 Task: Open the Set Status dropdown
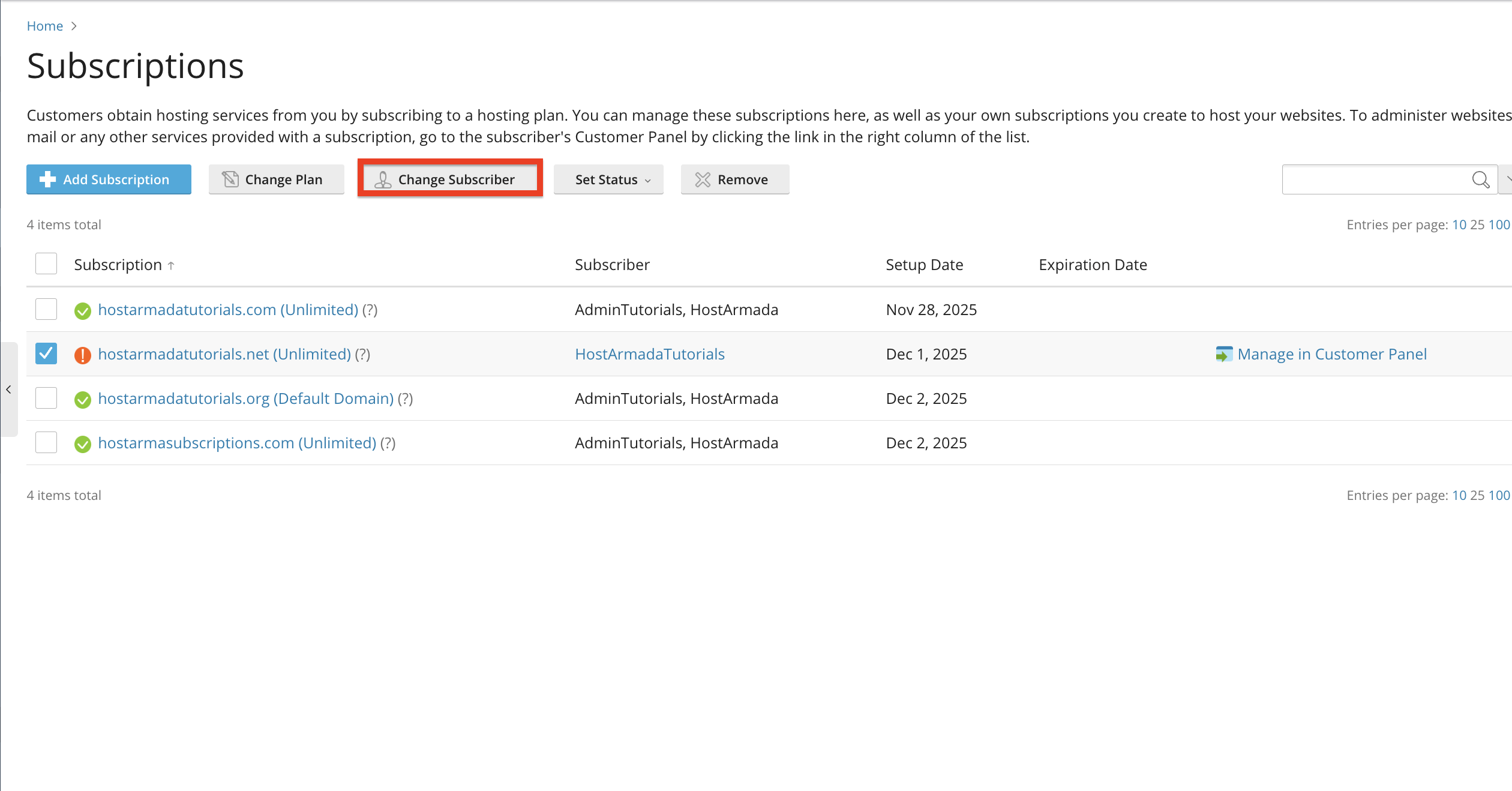click(608, 179)
